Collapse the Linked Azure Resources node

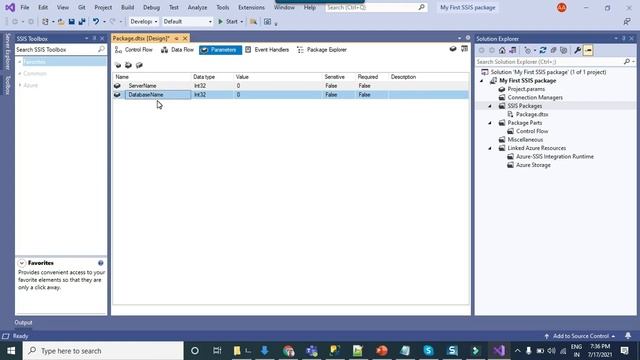click(x=490, y=148)
